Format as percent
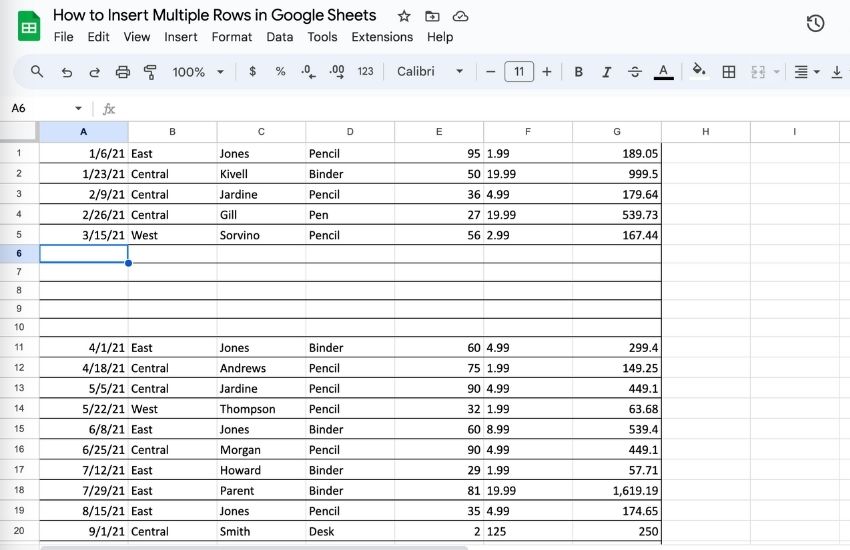The width and height of the screenshot is (850, 550). (x=280, y=72)
